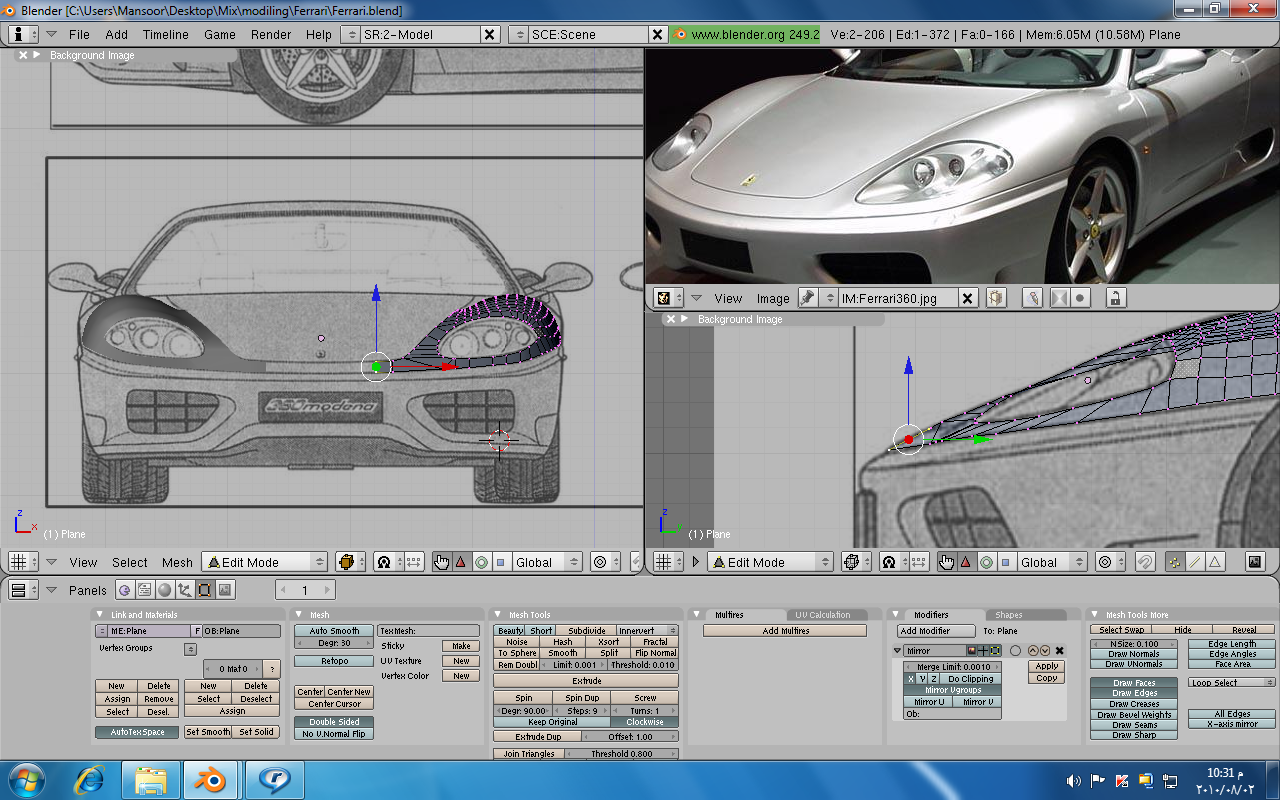
Task: Open the SR:2-Model screen selector dropdown
Action: (350, 34)
